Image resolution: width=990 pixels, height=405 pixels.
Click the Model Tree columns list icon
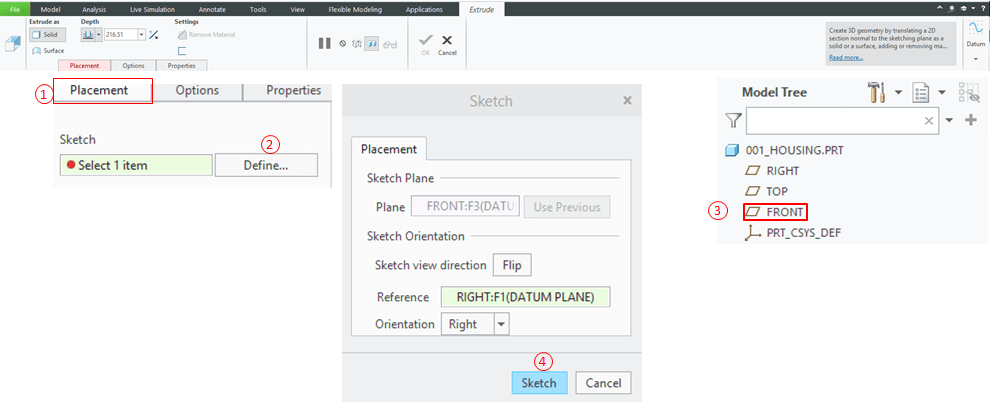pyautogui.click(x=921, y=93)
